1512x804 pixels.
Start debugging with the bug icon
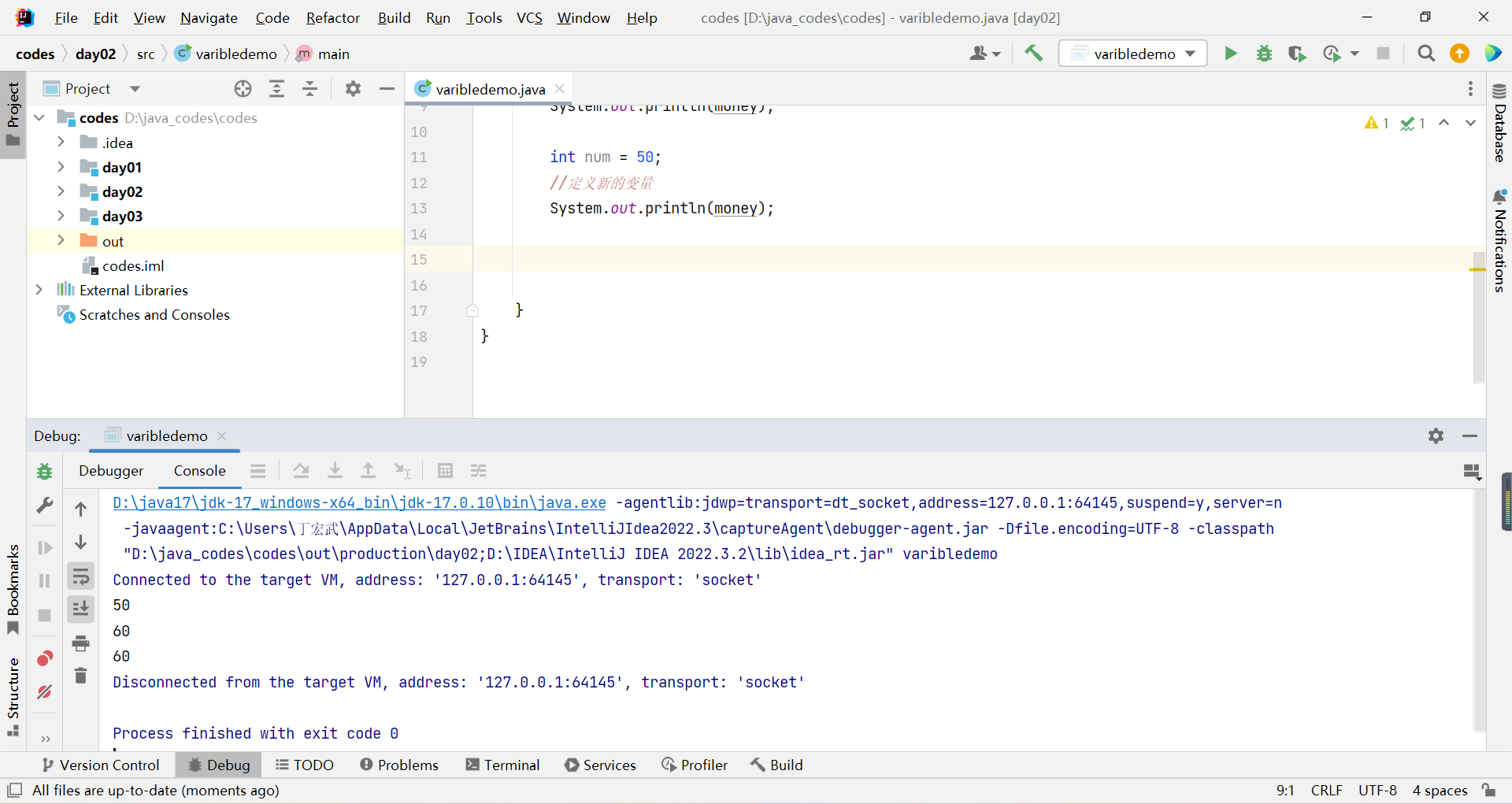[x=1264, y=53]
